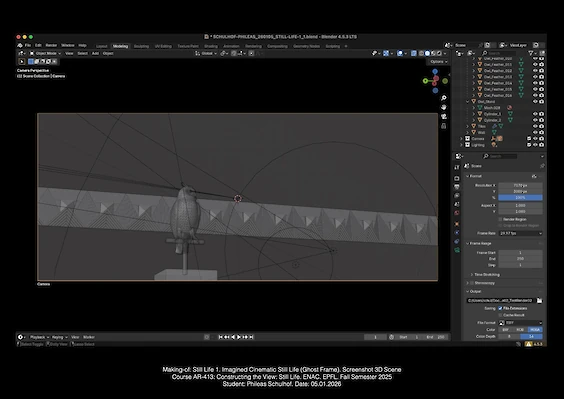Click the navigation gizmo green Y axis
The height and width of the screenshot is (399, 564).
point(426,81)
